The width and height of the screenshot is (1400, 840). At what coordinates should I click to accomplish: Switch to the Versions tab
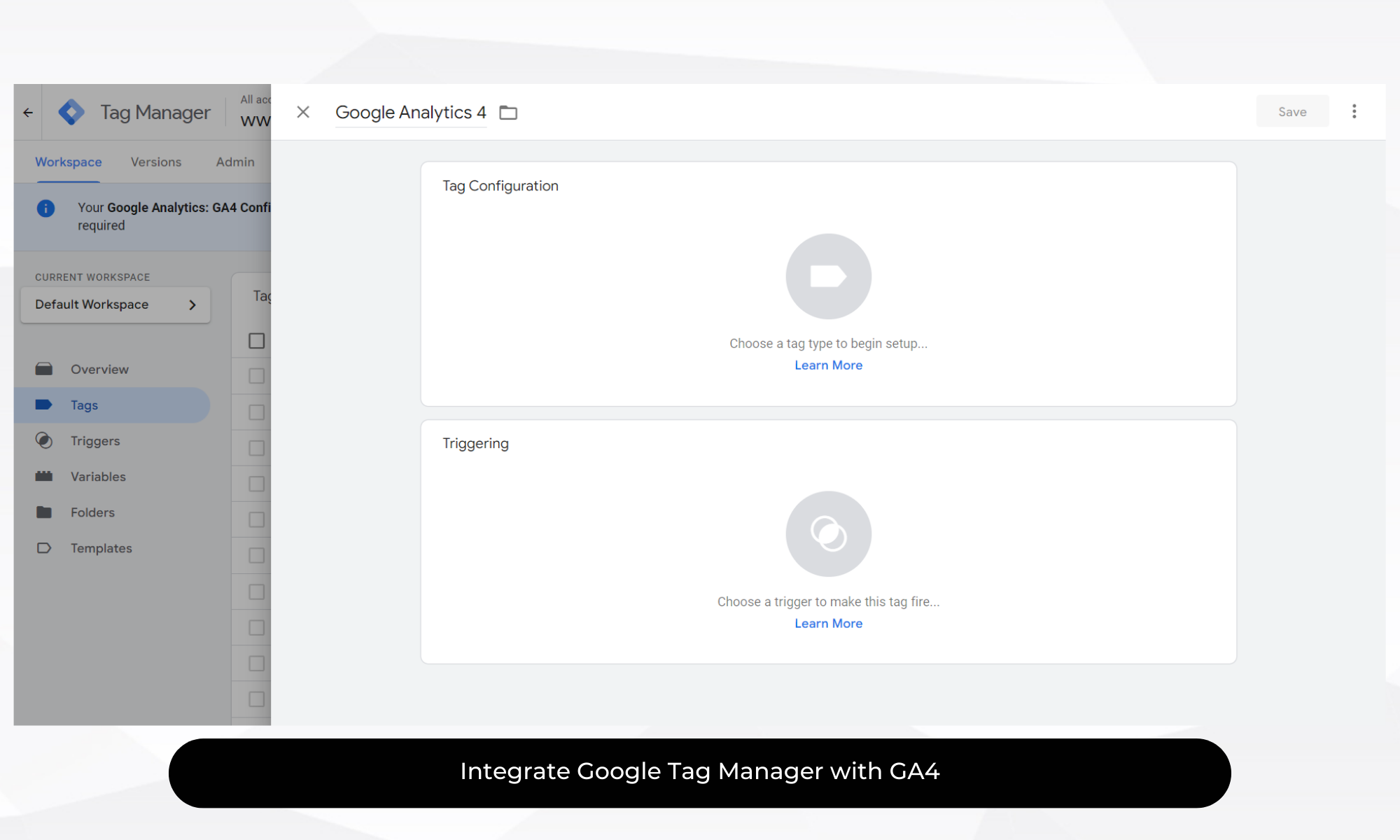(155, 162)
